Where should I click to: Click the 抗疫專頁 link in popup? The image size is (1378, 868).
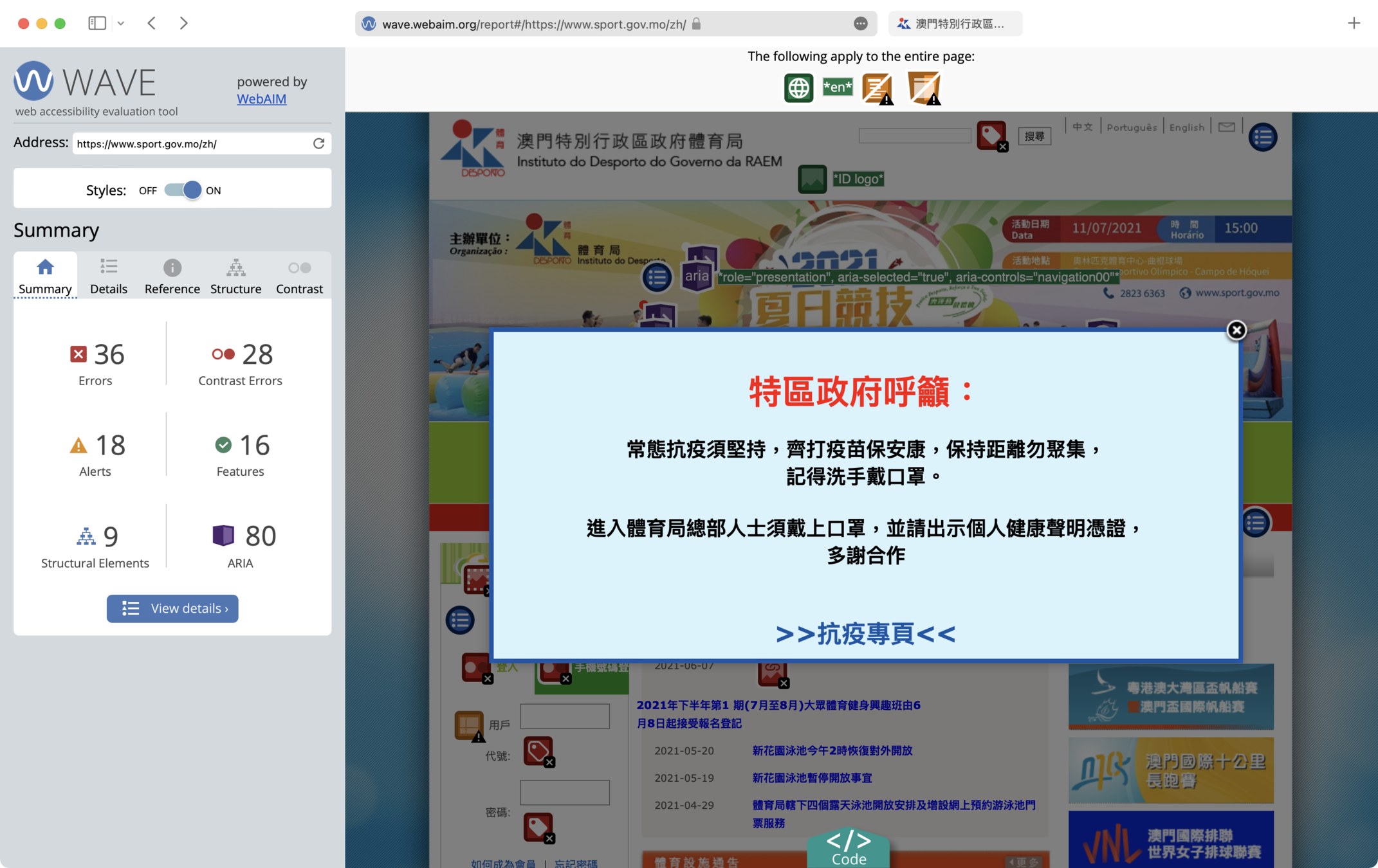(865, 634)
